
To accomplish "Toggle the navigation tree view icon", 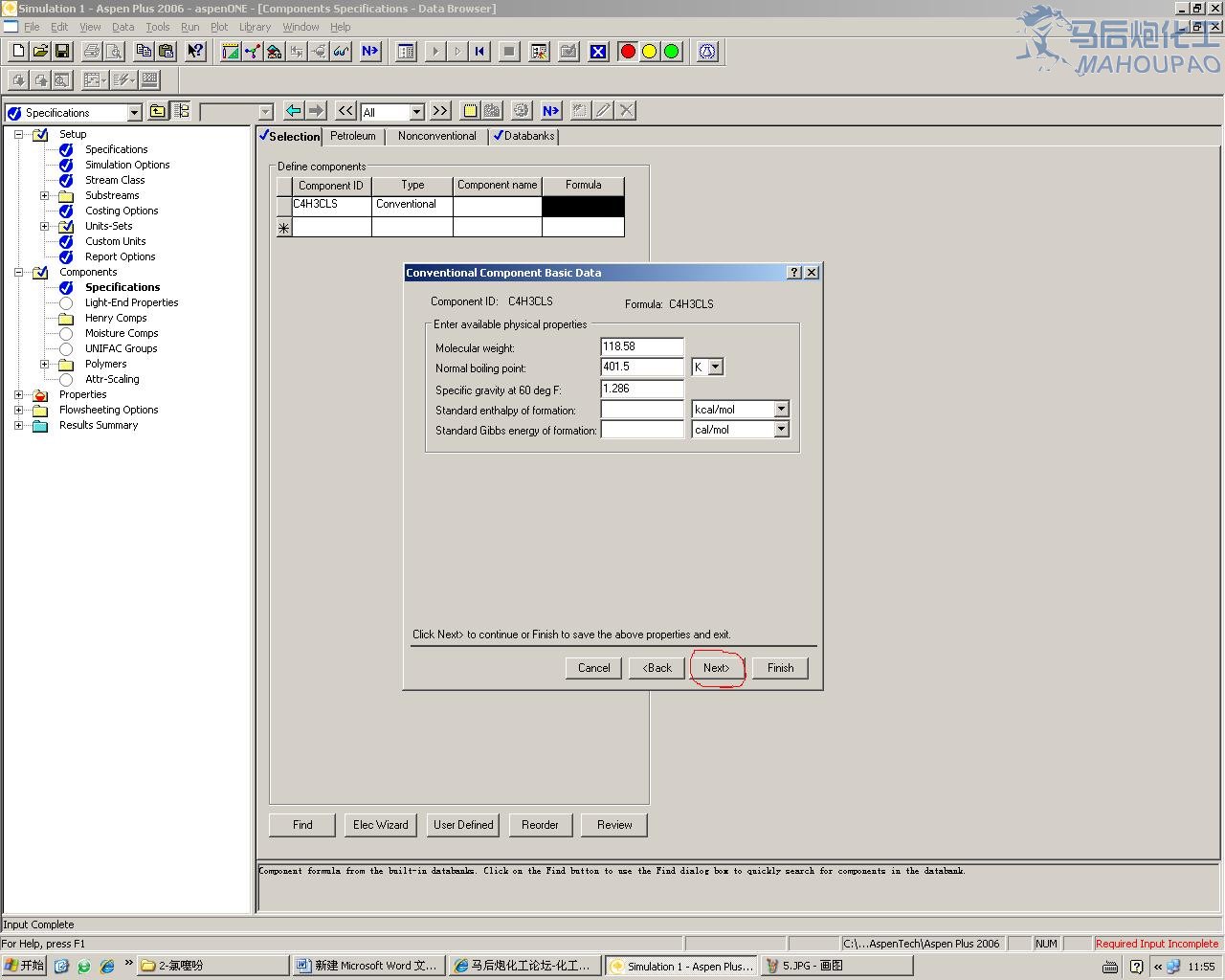I will point(180,111).
